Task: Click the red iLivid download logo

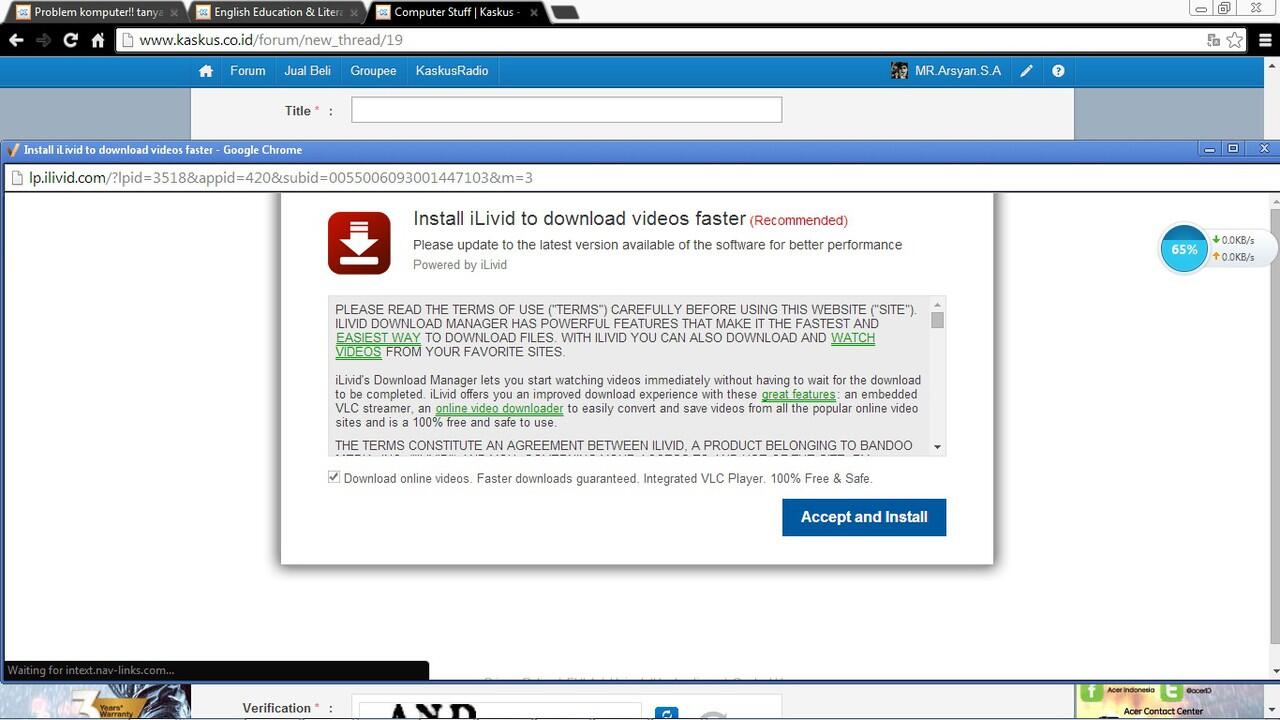Action: [359, 243]
